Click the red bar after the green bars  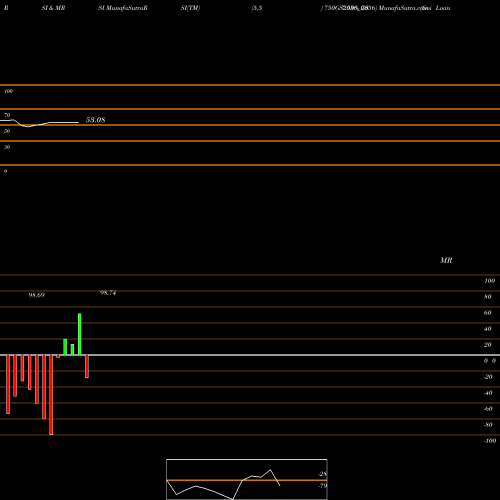pos(87,366)
